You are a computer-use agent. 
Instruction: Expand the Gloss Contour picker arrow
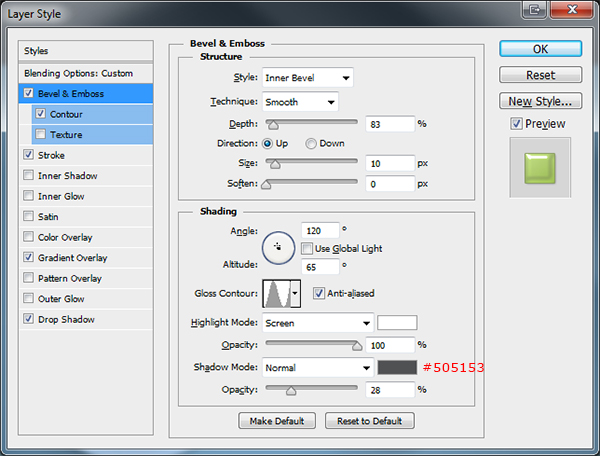click(295, 293)
